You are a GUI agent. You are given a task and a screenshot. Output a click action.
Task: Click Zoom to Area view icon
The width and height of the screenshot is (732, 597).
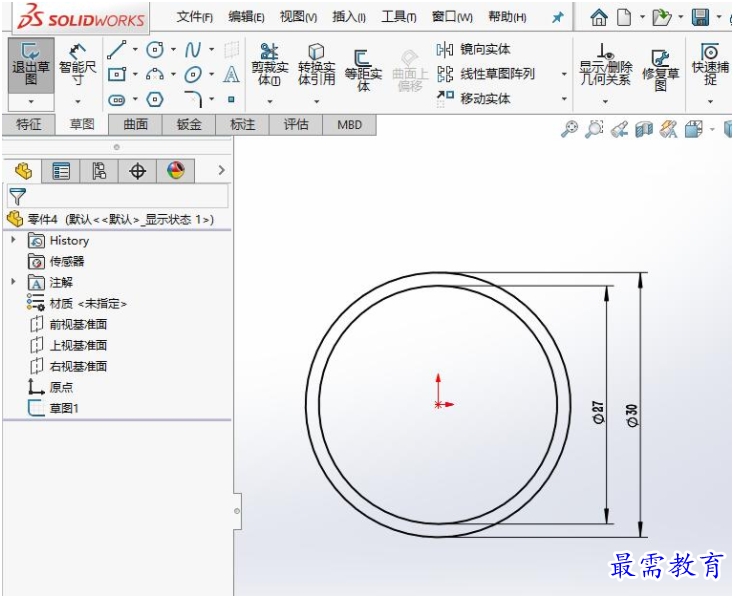click(x=594, y=128)
